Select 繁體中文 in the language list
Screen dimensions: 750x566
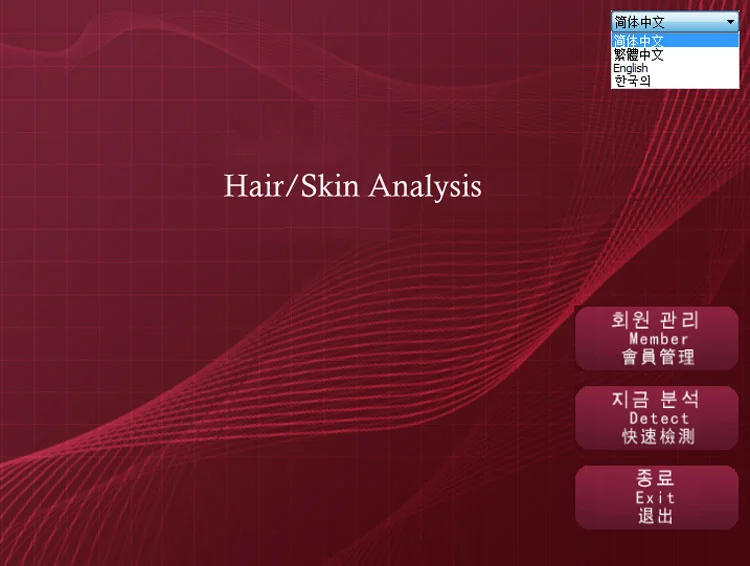(675, 54)
